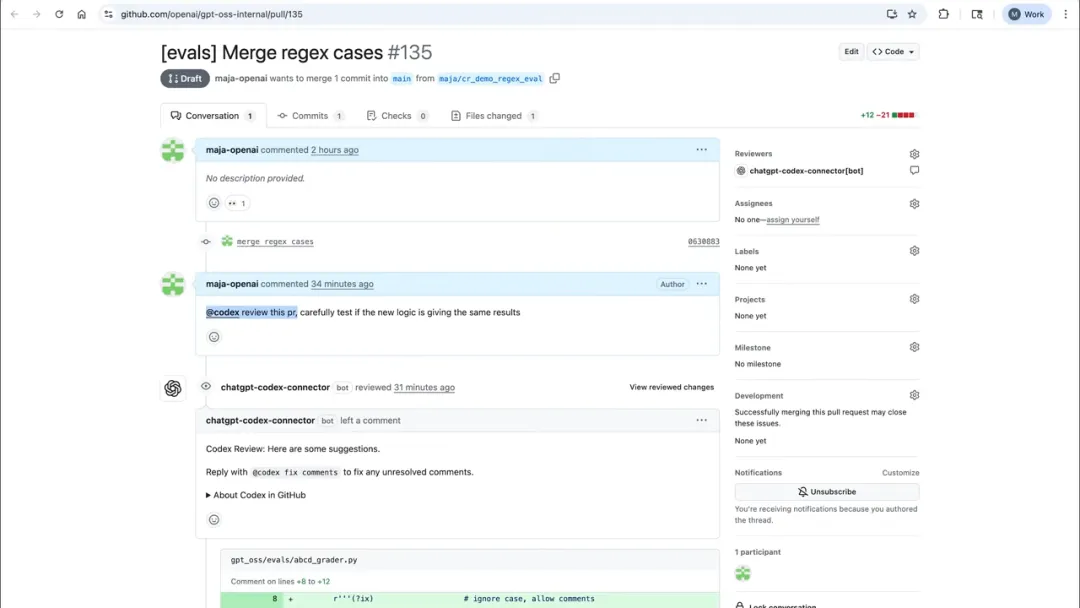Click the Unsubscribe button
This screenshot has height=608, width=1080.
827,492
